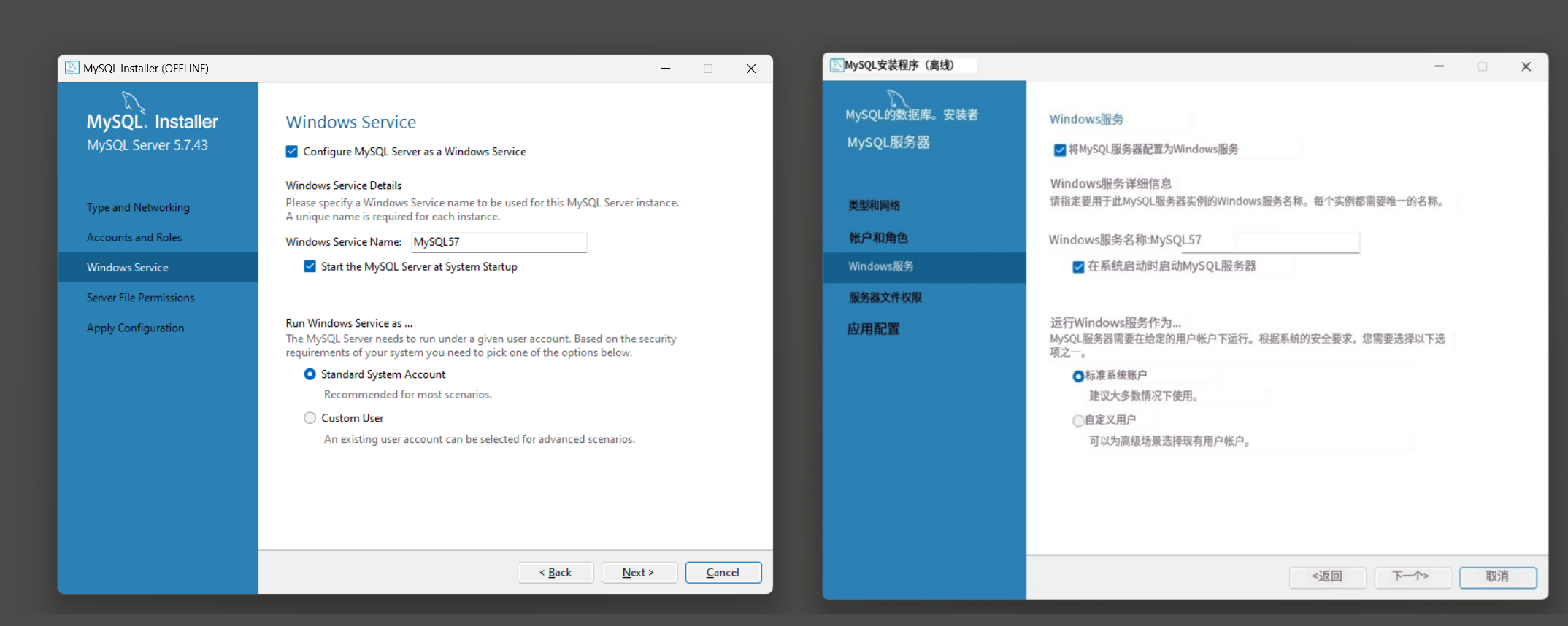The height and width of the screenshot is (626, 1568).
Task: Click the MySQL Server 5.7.43 text
Action: [x=147, y=145]
